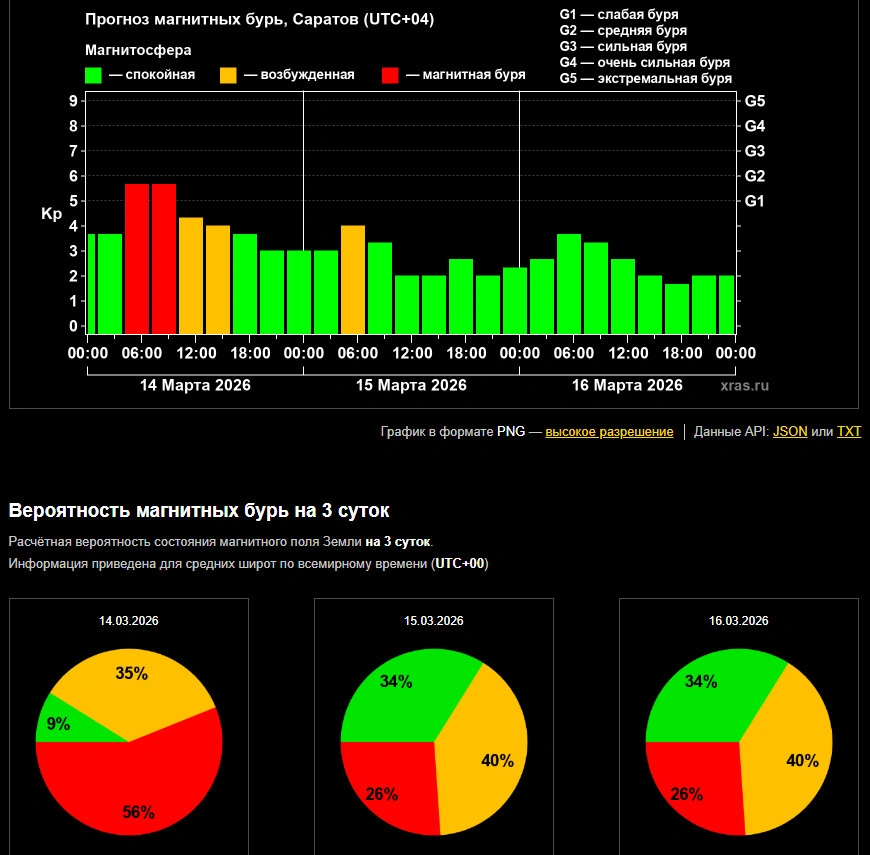Open the JSON API data link

[x=790, y=432]
